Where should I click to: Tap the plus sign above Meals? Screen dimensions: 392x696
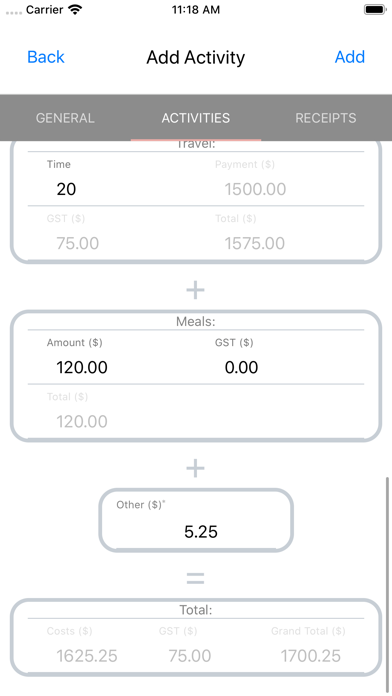(195, 290)
